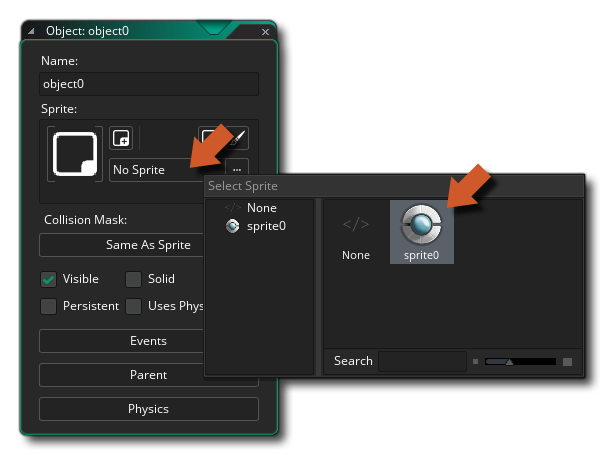Collapse the Object: object0 window triangle
Viewport: 605px width, 455px height.
click(31, 31)
